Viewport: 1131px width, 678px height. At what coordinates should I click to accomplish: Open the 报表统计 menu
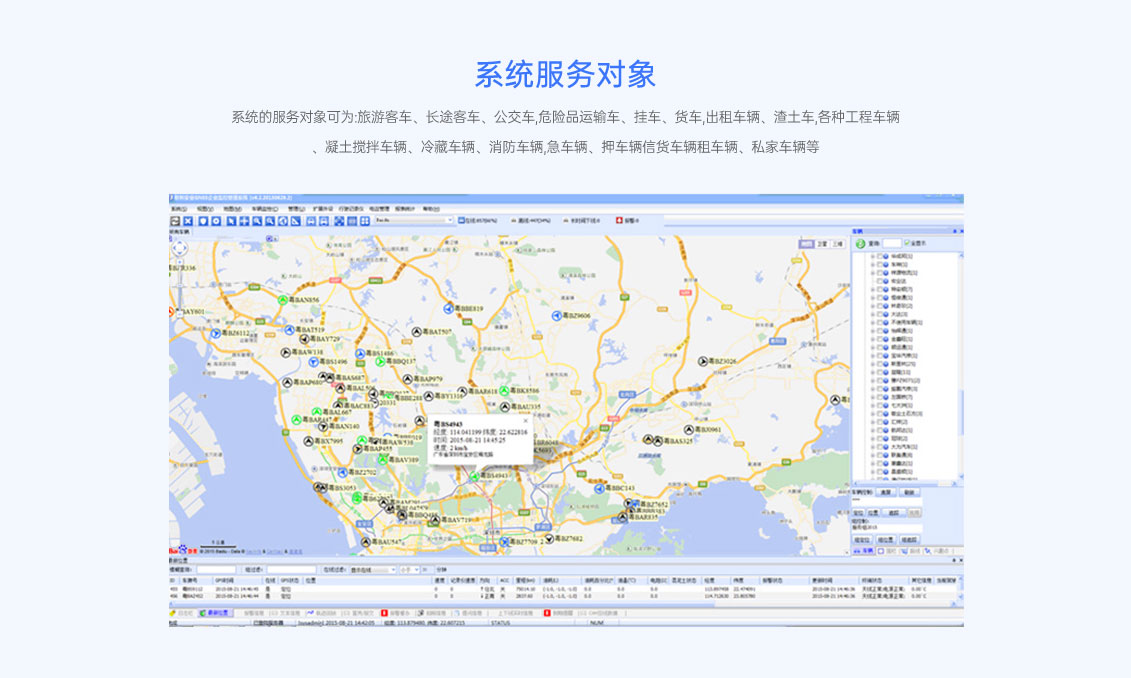(x=405, y=209)
